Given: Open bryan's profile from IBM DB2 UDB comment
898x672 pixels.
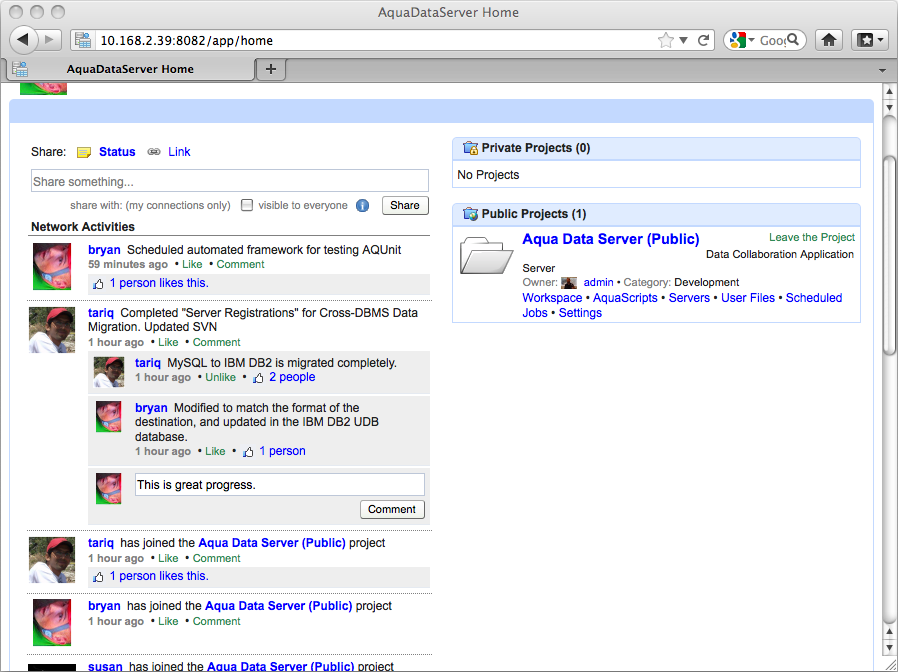Looking at the screenshot, I should click(151, 408).
